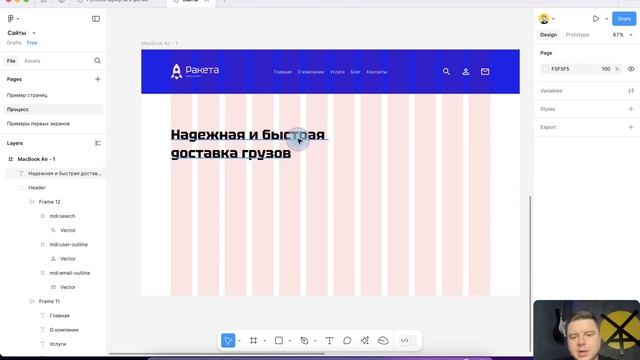The image size is (640, 360).
Task: Click the Drafts location link
Action: coord(14,43)
